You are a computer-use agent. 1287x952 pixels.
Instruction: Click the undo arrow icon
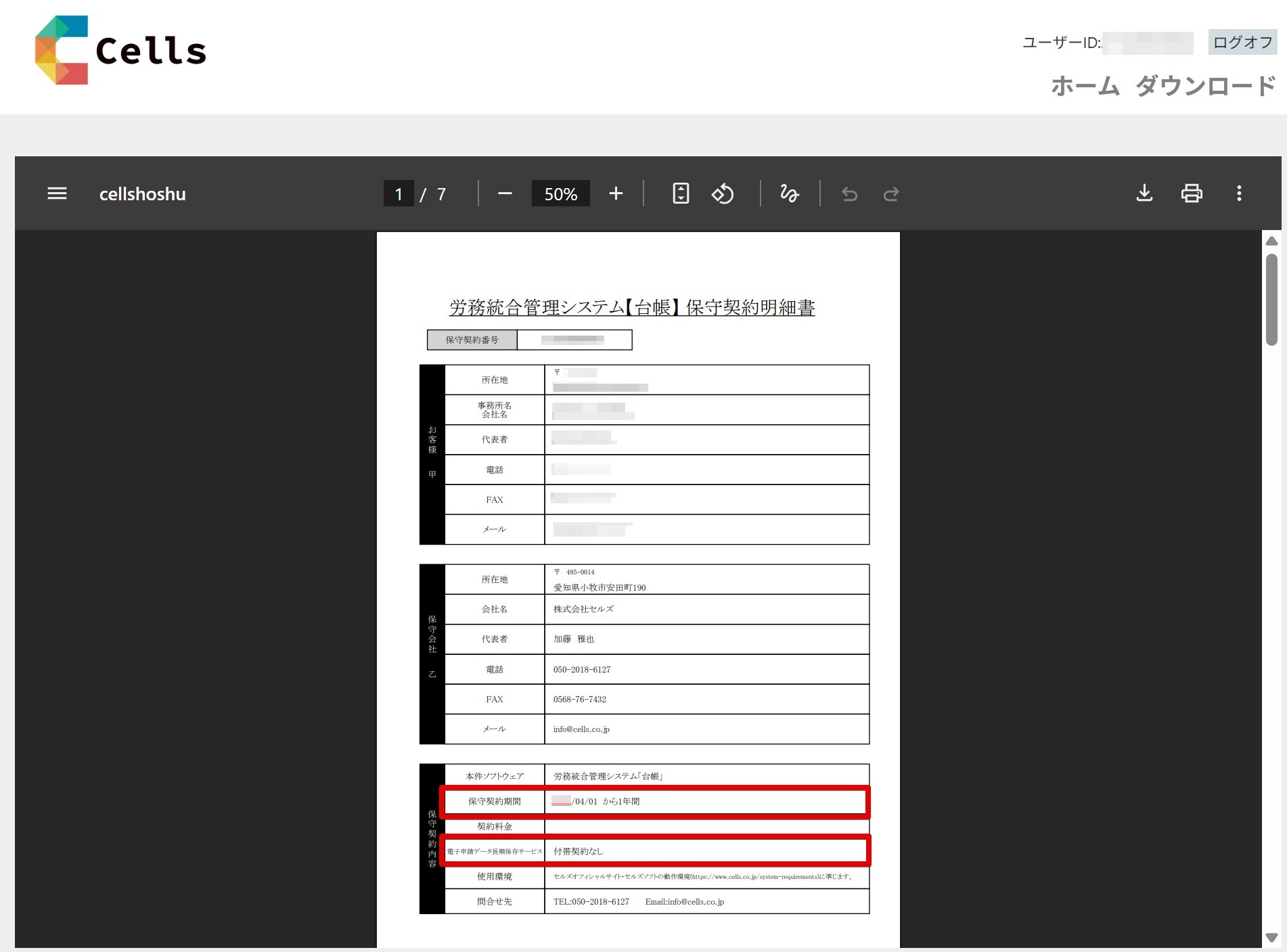point(849,194)
